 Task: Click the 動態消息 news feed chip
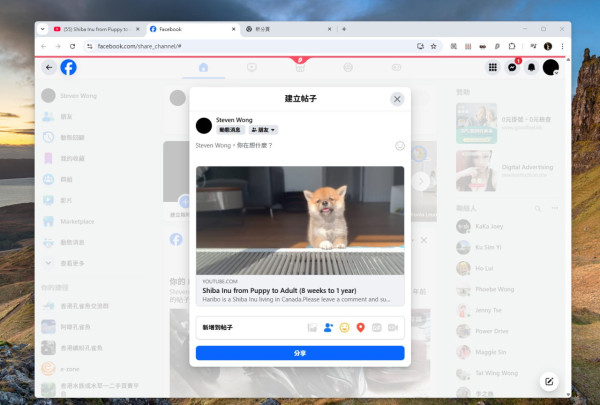point(230,130)
